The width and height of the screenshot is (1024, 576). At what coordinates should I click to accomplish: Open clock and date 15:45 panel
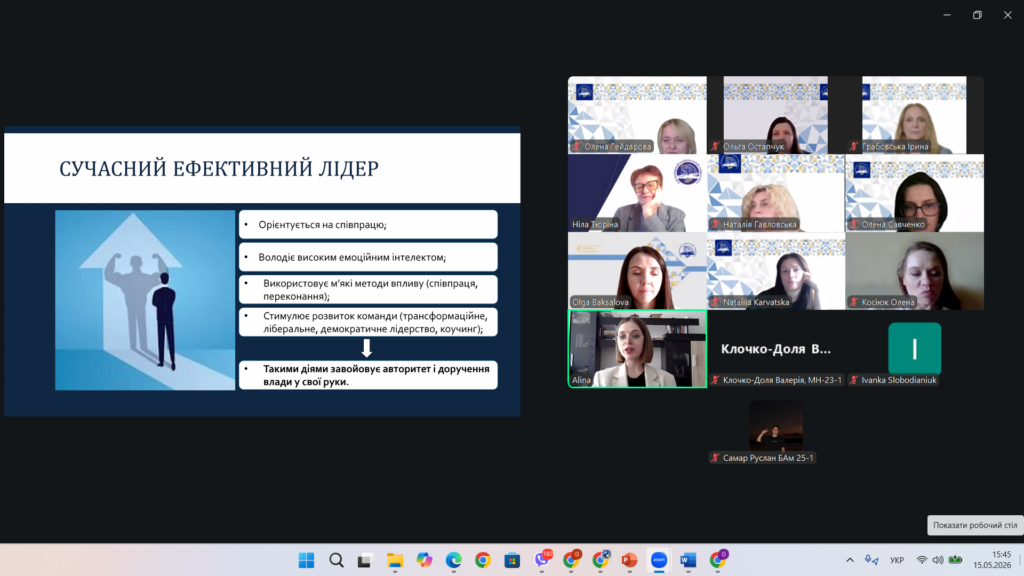point(991,560)
